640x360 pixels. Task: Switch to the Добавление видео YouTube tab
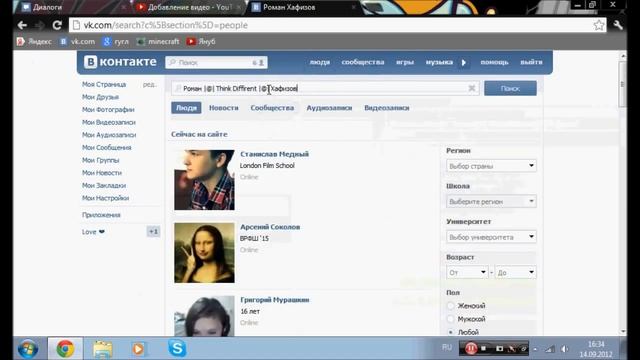tap(189, 7)
